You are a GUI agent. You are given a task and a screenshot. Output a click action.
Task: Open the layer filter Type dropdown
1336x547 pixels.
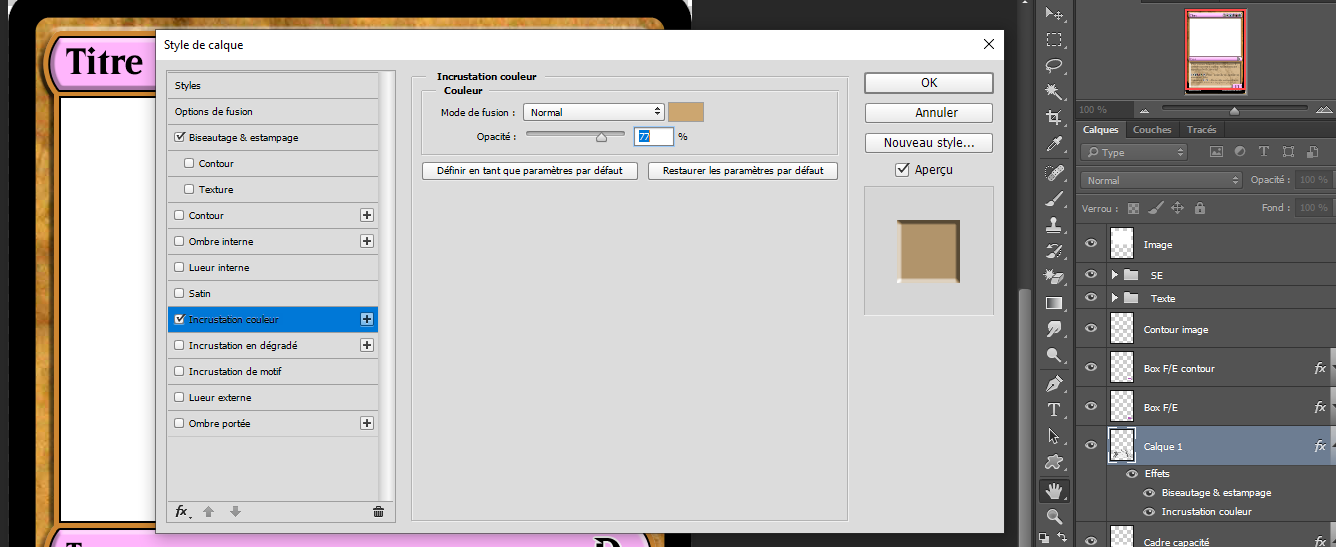(x=1134, y=152)
